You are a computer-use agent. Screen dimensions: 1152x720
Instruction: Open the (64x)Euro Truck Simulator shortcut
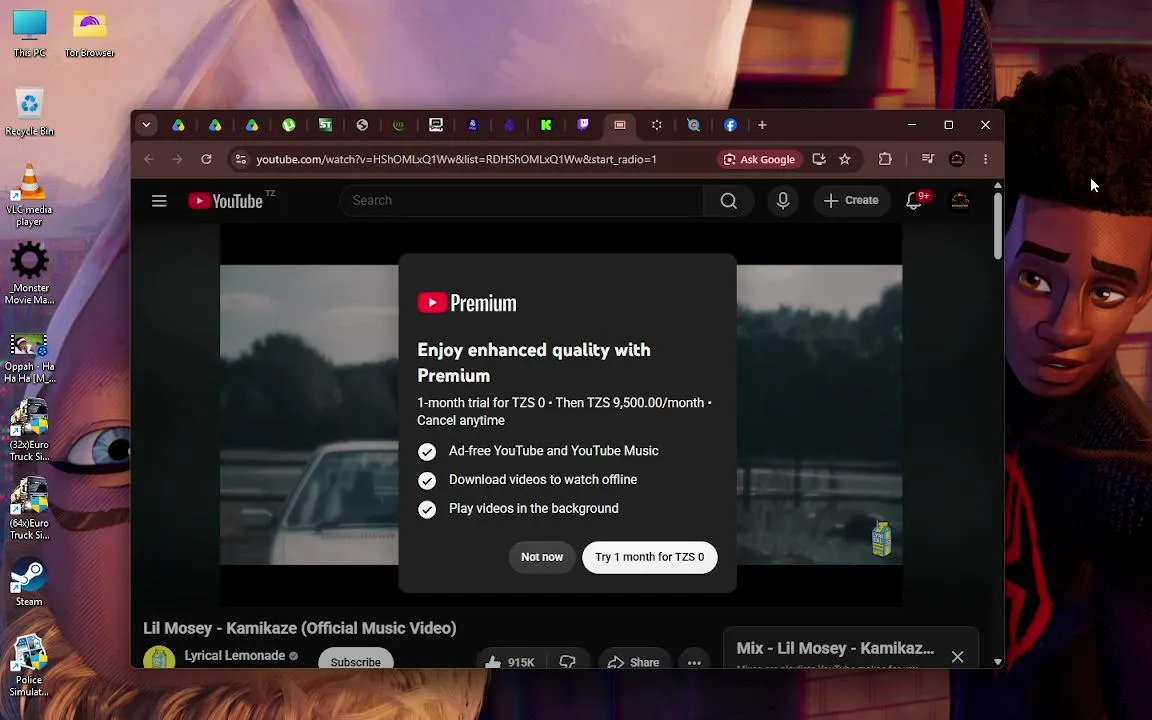(x=29, y=508)
